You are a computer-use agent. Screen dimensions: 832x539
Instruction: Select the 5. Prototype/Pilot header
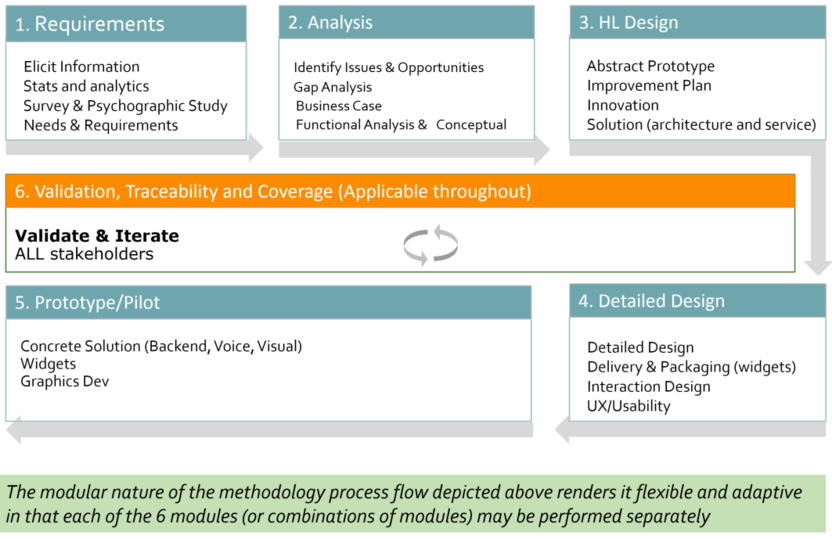click(268, 302)
